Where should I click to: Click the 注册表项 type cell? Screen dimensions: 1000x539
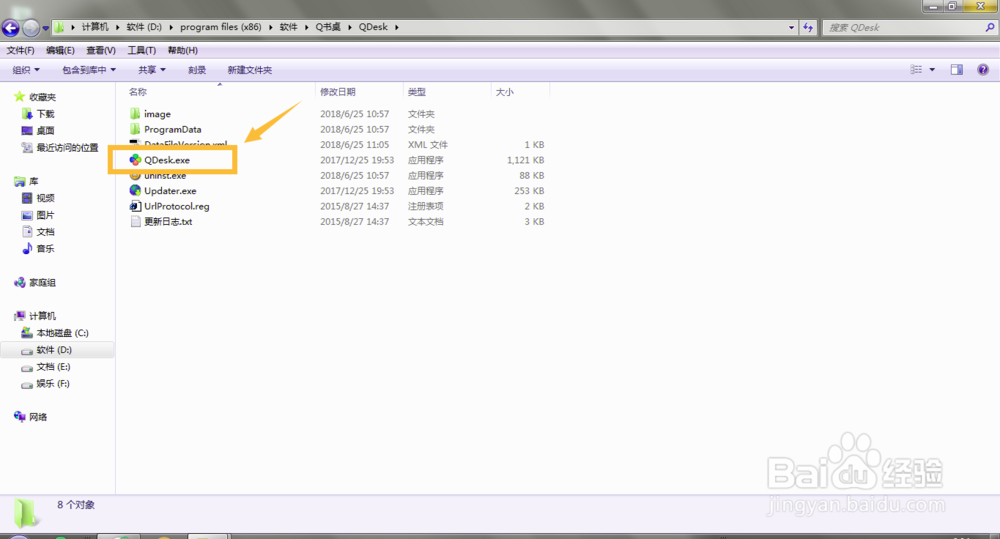[425, 206]
